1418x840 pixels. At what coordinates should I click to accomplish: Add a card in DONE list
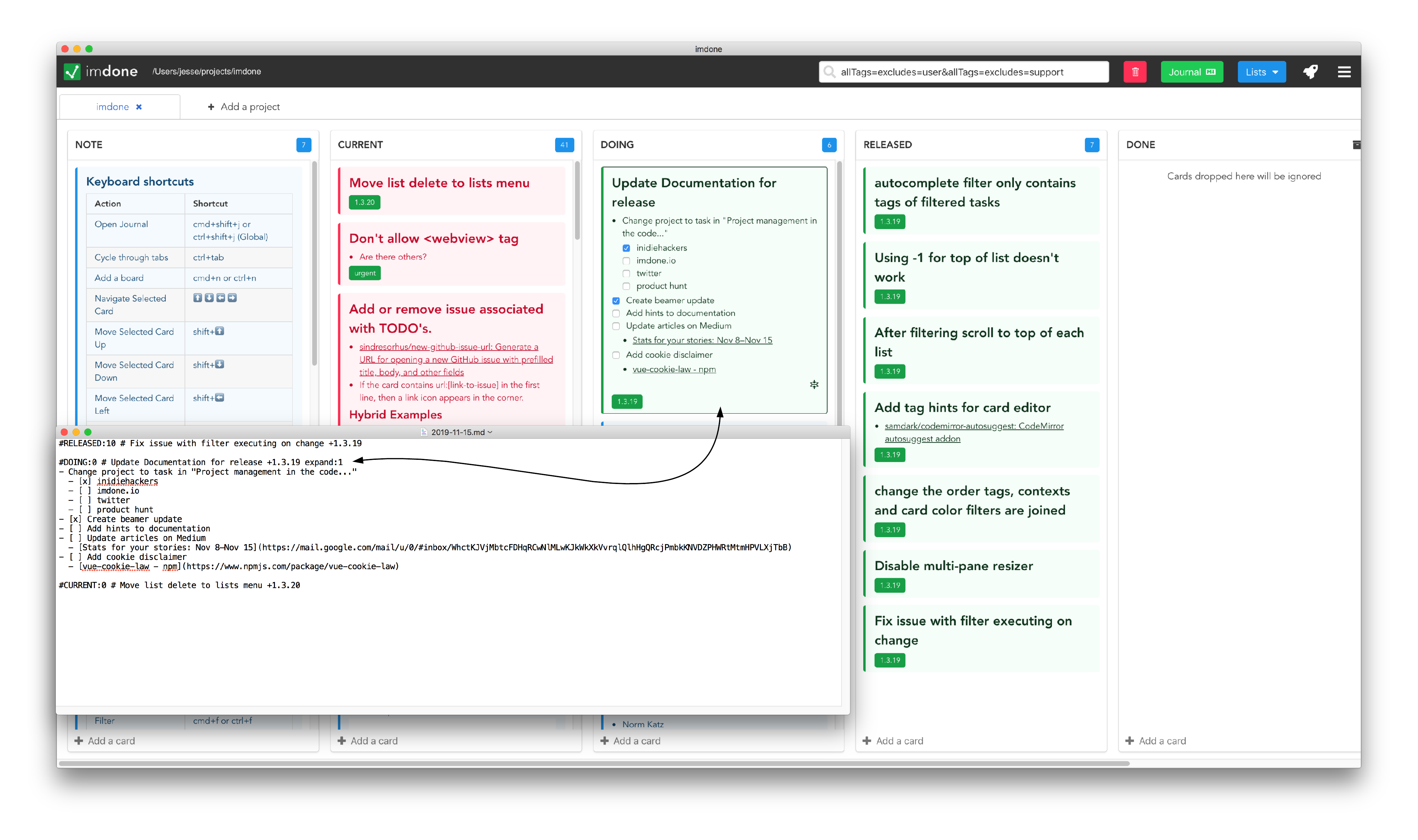point(1155,741)
